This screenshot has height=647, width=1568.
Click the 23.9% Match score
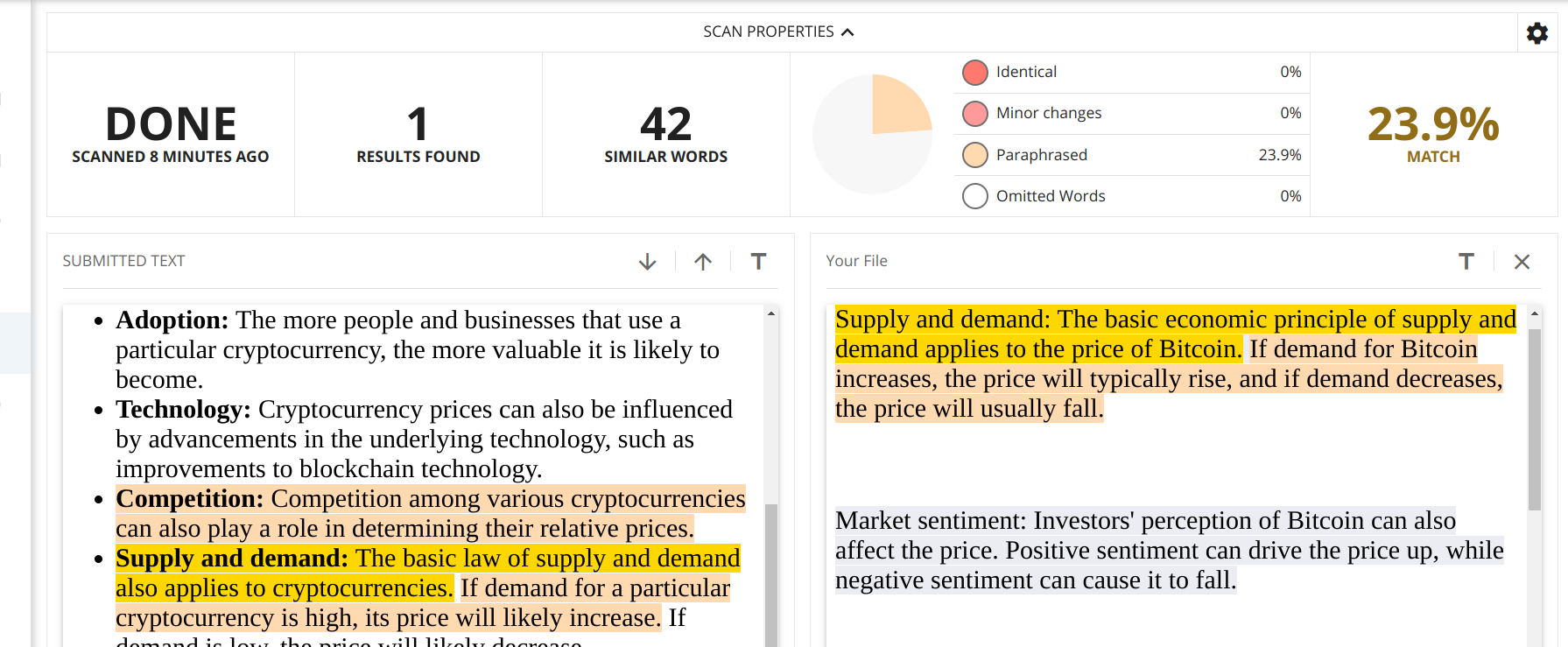point(1433,133)
